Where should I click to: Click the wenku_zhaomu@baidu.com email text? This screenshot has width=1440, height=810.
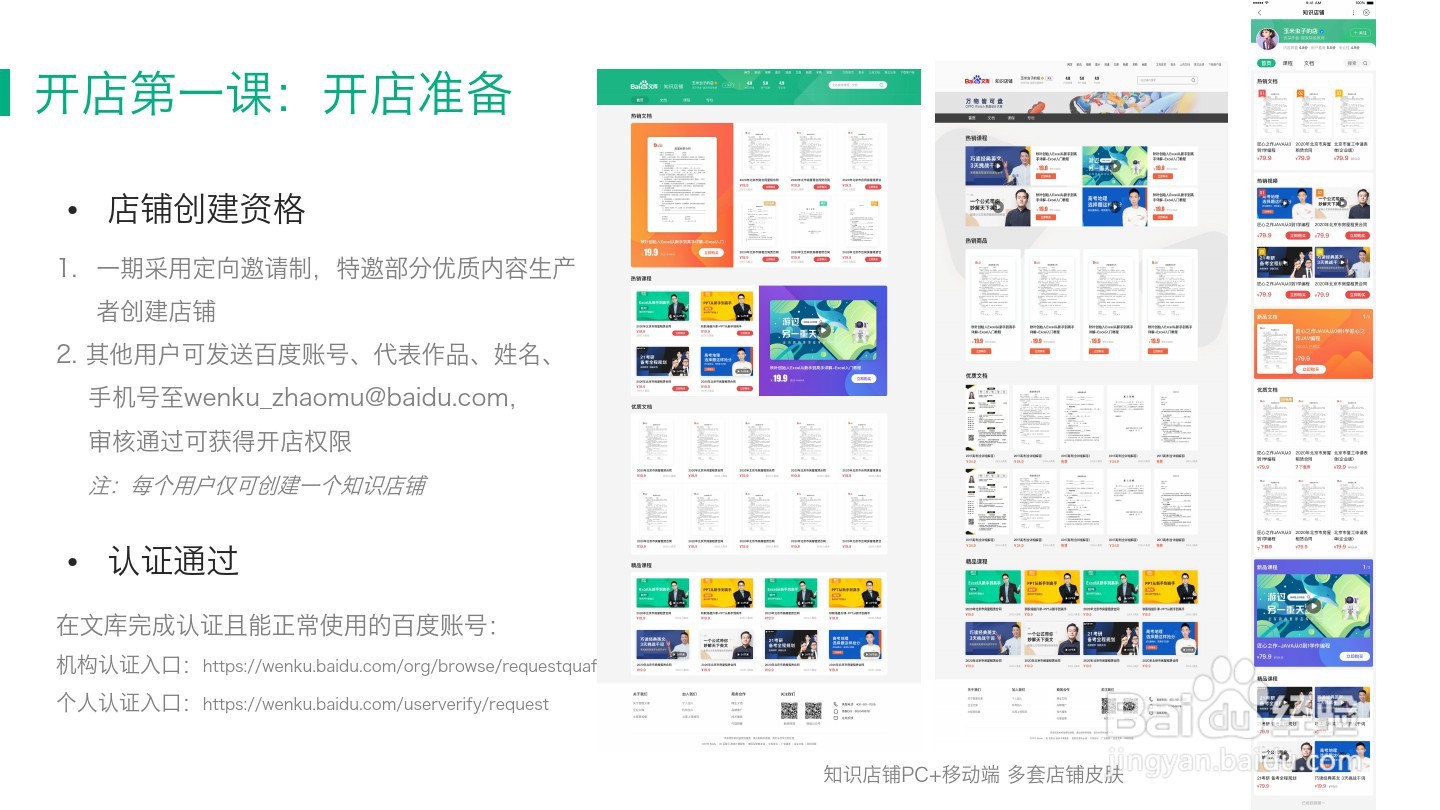coord(346,397)
